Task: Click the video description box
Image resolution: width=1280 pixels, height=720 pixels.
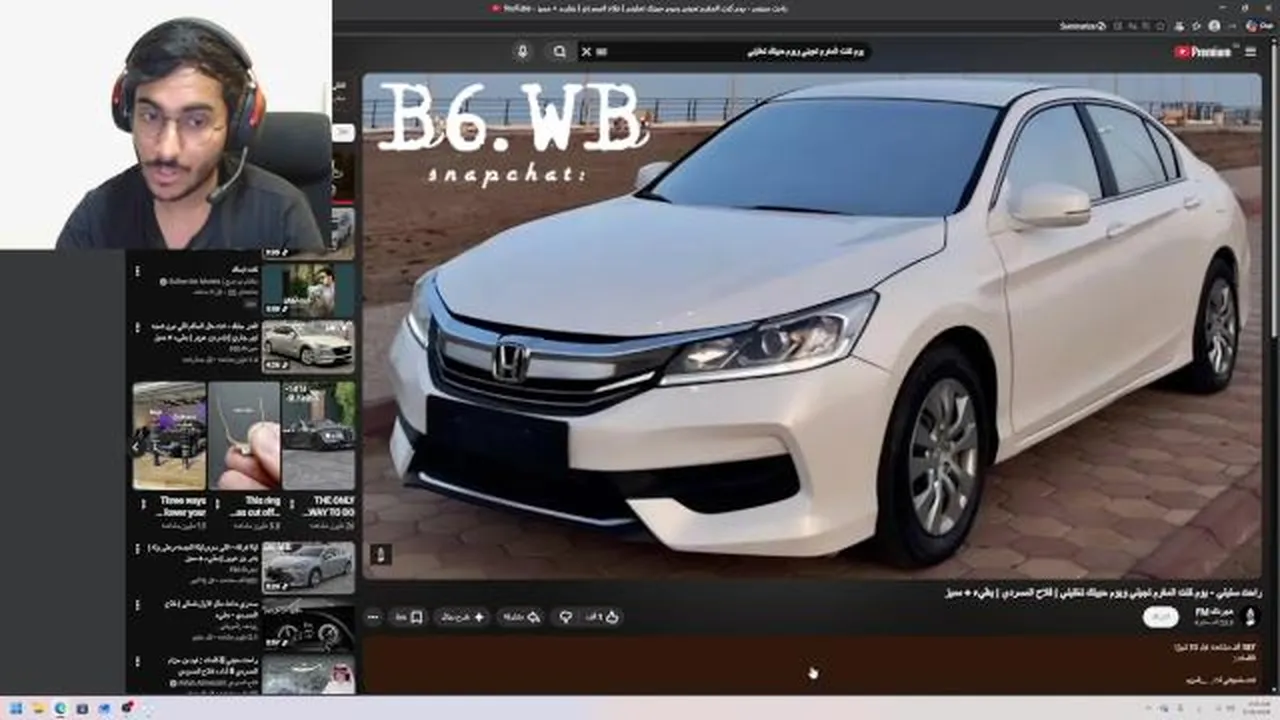Action: (812, 665)
